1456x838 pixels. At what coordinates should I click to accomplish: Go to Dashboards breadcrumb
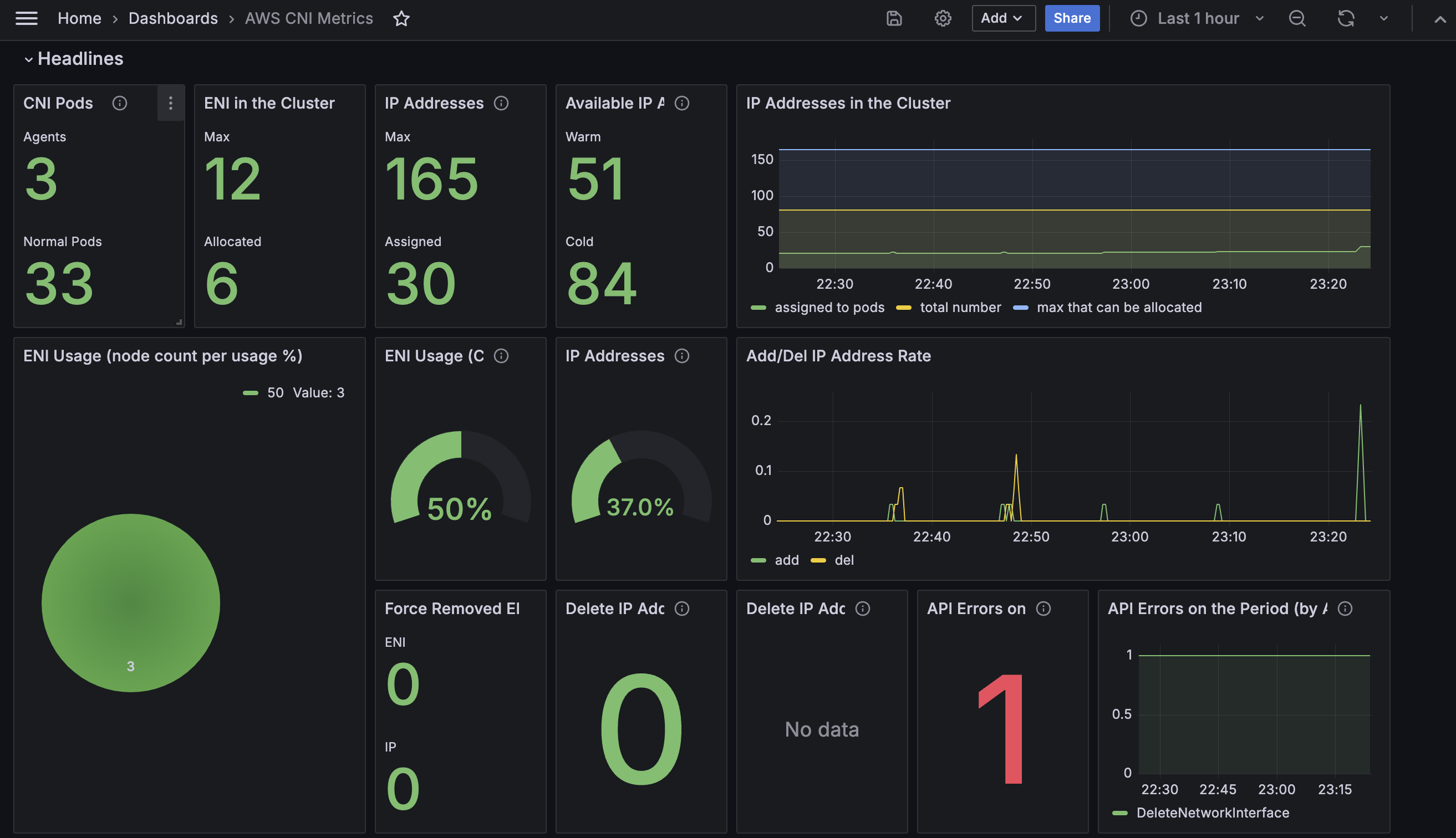[x=173, y=18]
